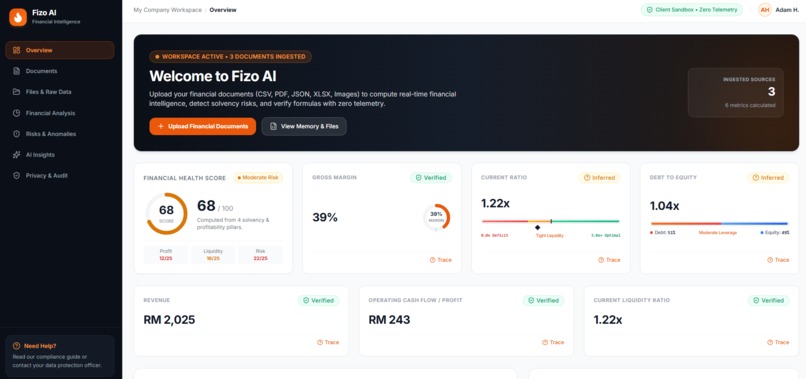The height and width of the screenshot is (379, 806).
Task: Click the Ingested Sources count card
Action: (736, 93)
